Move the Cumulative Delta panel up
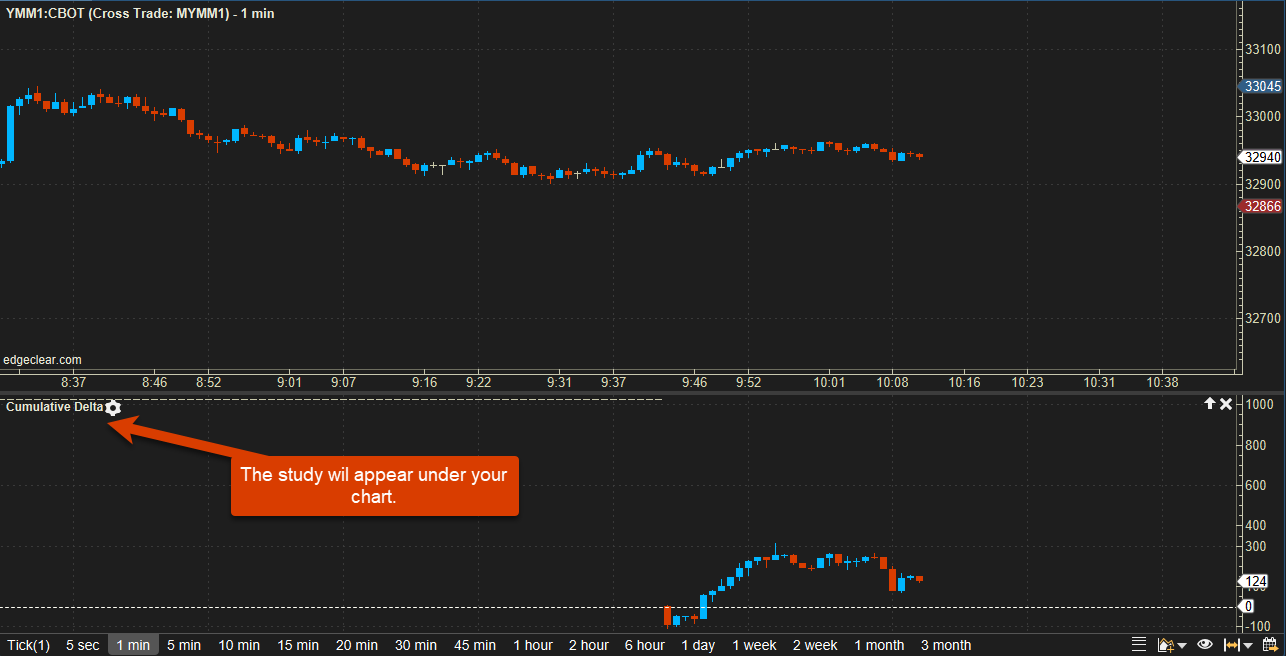 tap(1210, 404)
